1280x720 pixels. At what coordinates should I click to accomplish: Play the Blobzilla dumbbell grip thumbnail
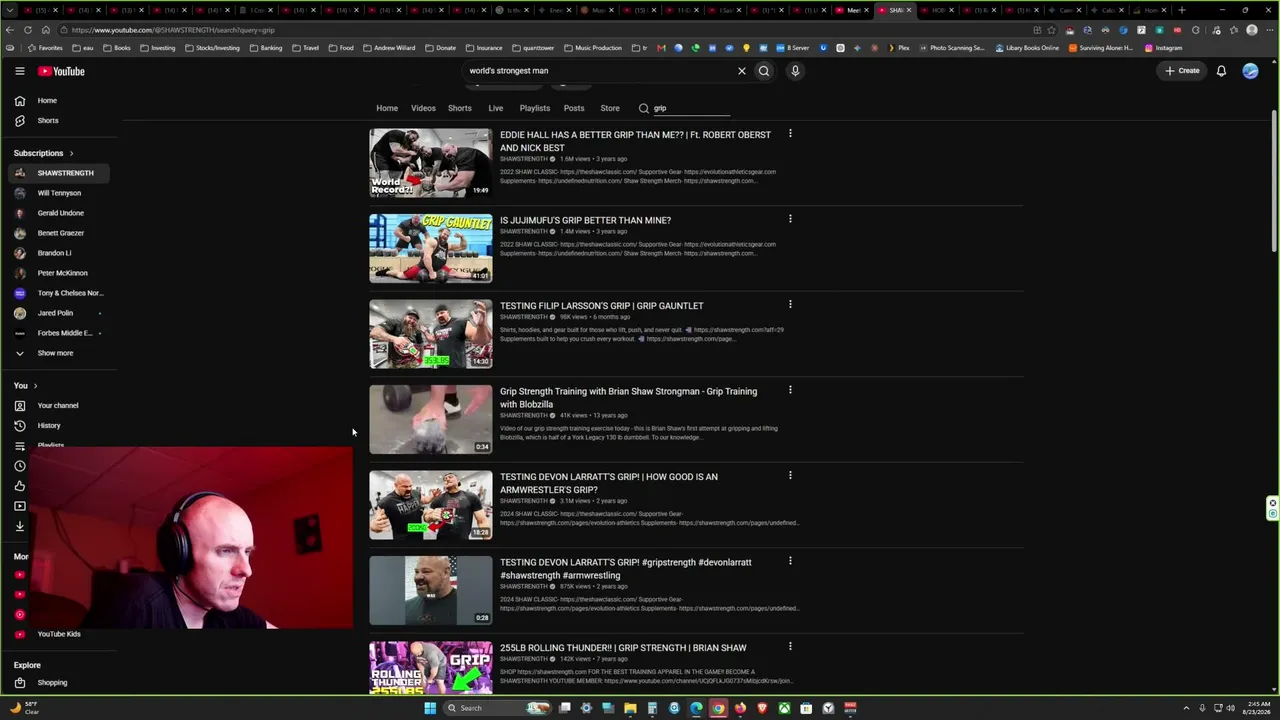pos(431,419)
